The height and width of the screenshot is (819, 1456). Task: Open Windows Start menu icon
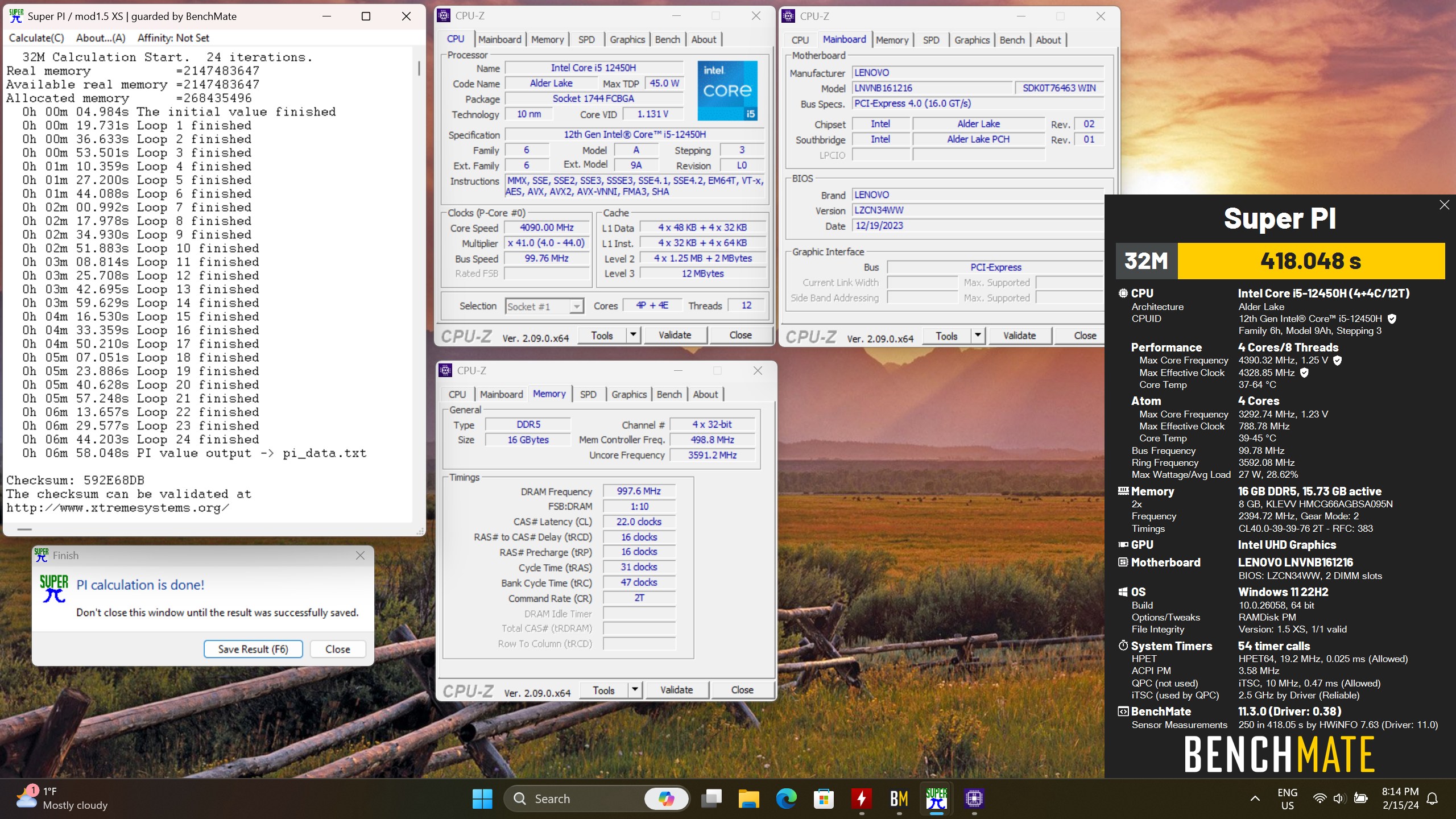click(482, 799)
